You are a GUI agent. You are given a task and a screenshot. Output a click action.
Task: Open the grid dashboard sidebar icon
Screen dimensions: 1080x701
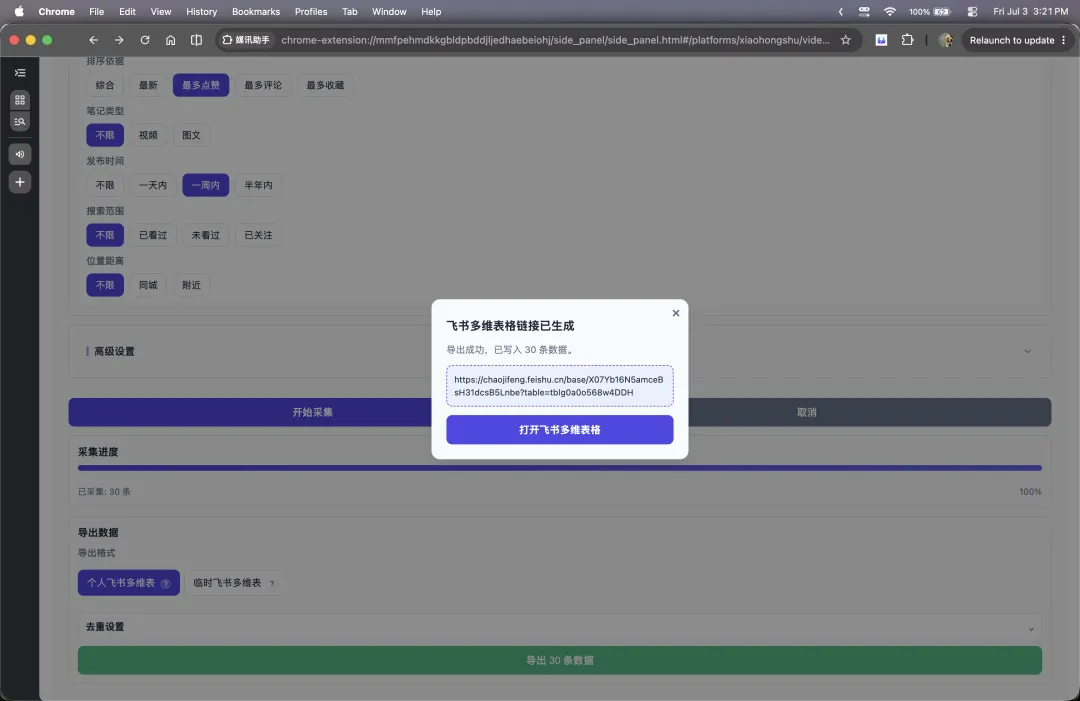(x=20, y=100)
